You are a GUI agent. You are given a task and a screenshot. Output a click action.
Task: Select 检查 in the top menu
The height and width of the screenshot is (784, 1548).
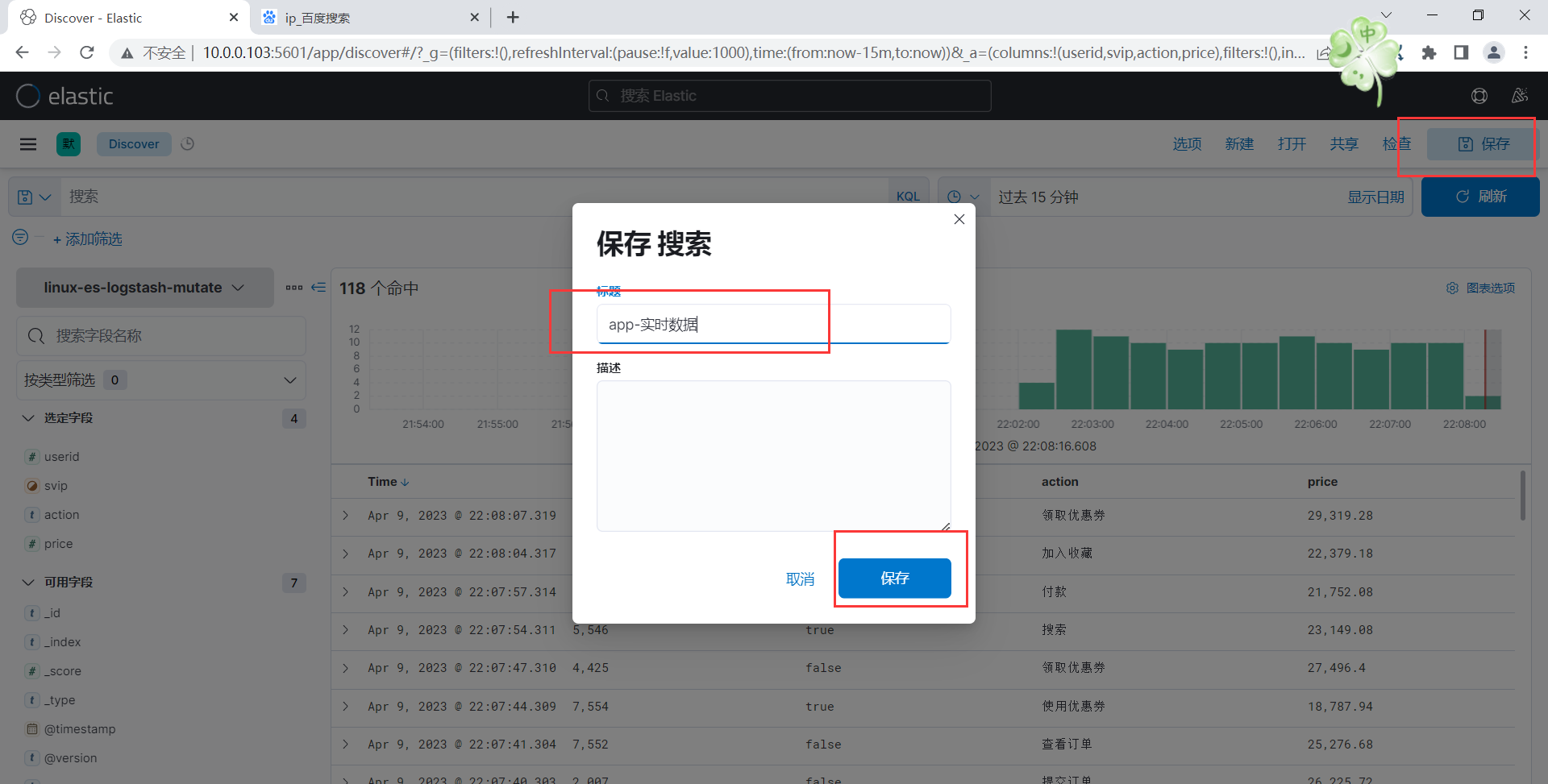1396,143
